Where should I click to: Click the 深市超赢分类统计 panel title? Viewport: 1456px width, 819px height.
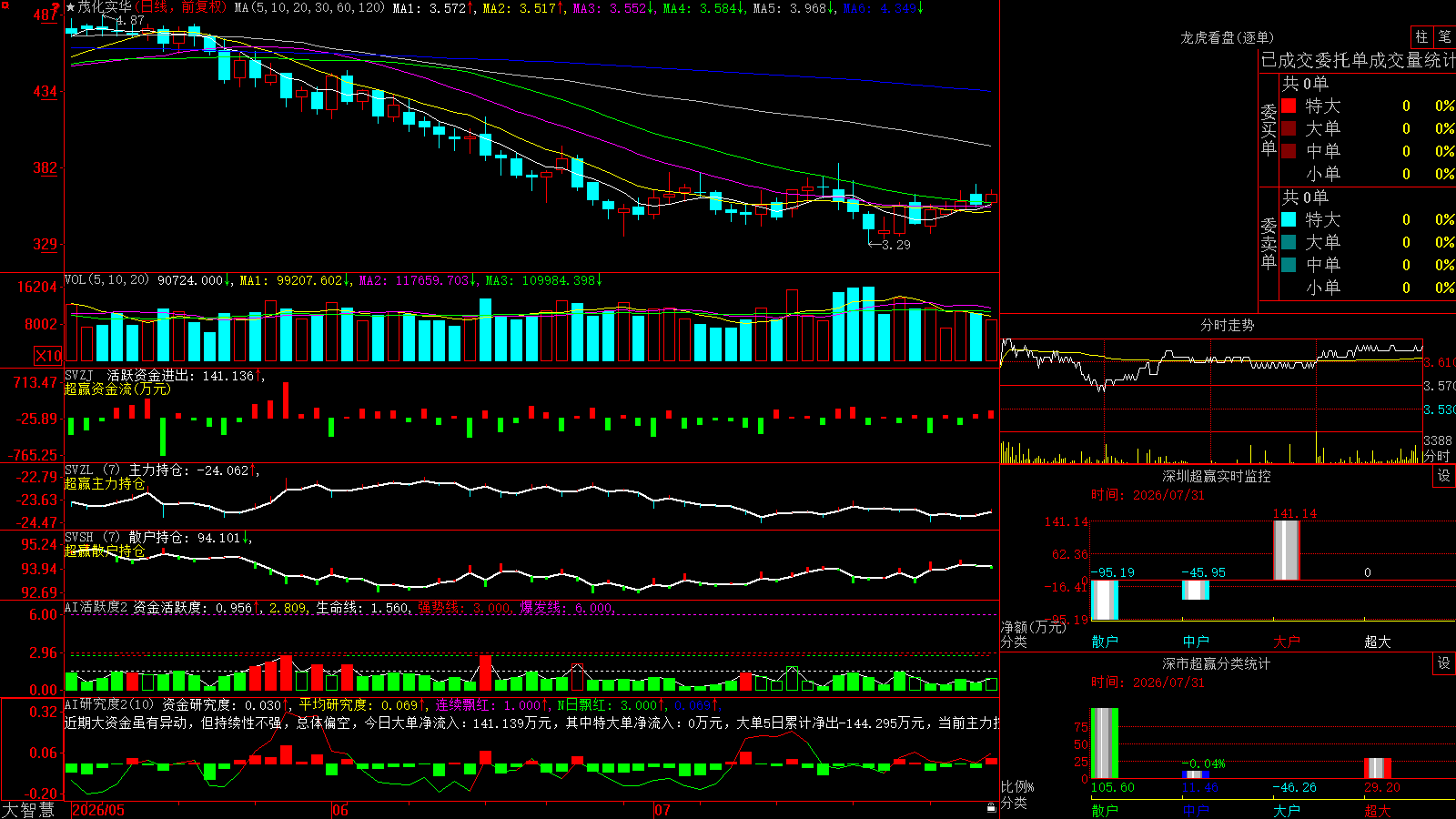(1217, 663)
